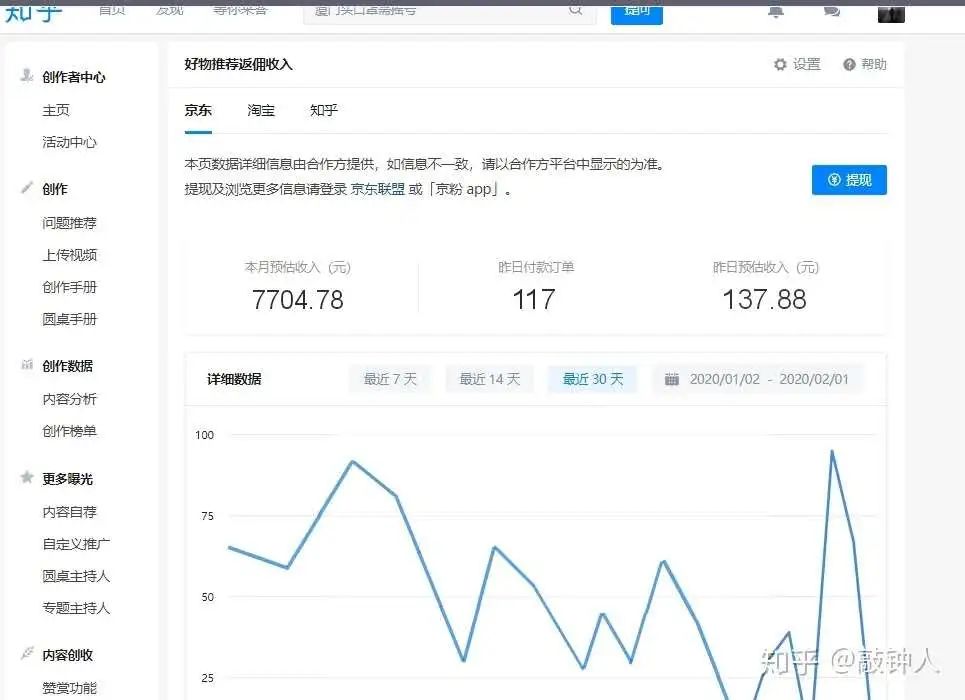965x700 pixels.
Task: Open 创作手册 in the sidebar
Action: pos(70,287)
